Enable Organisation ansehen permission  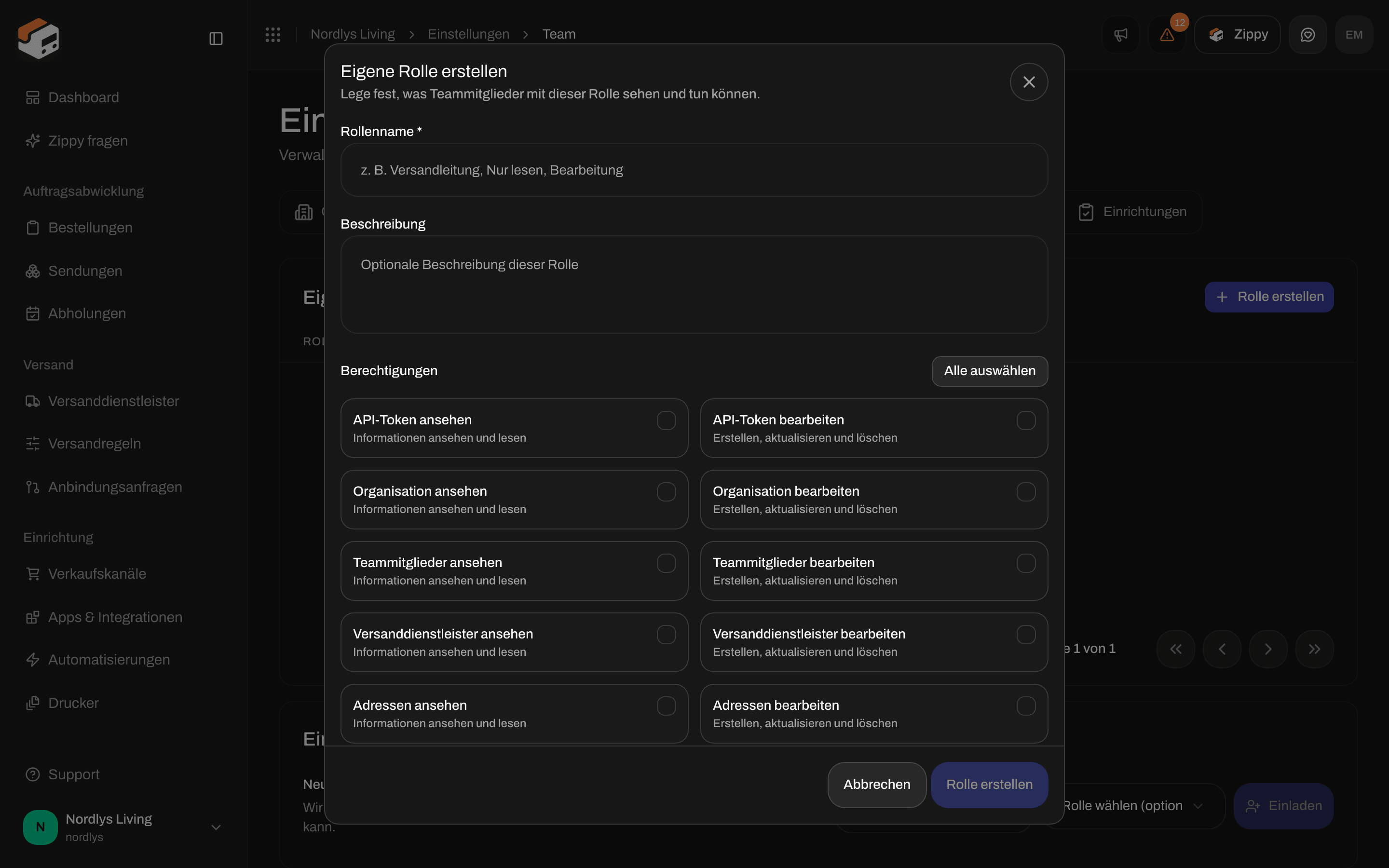point(666,492)
